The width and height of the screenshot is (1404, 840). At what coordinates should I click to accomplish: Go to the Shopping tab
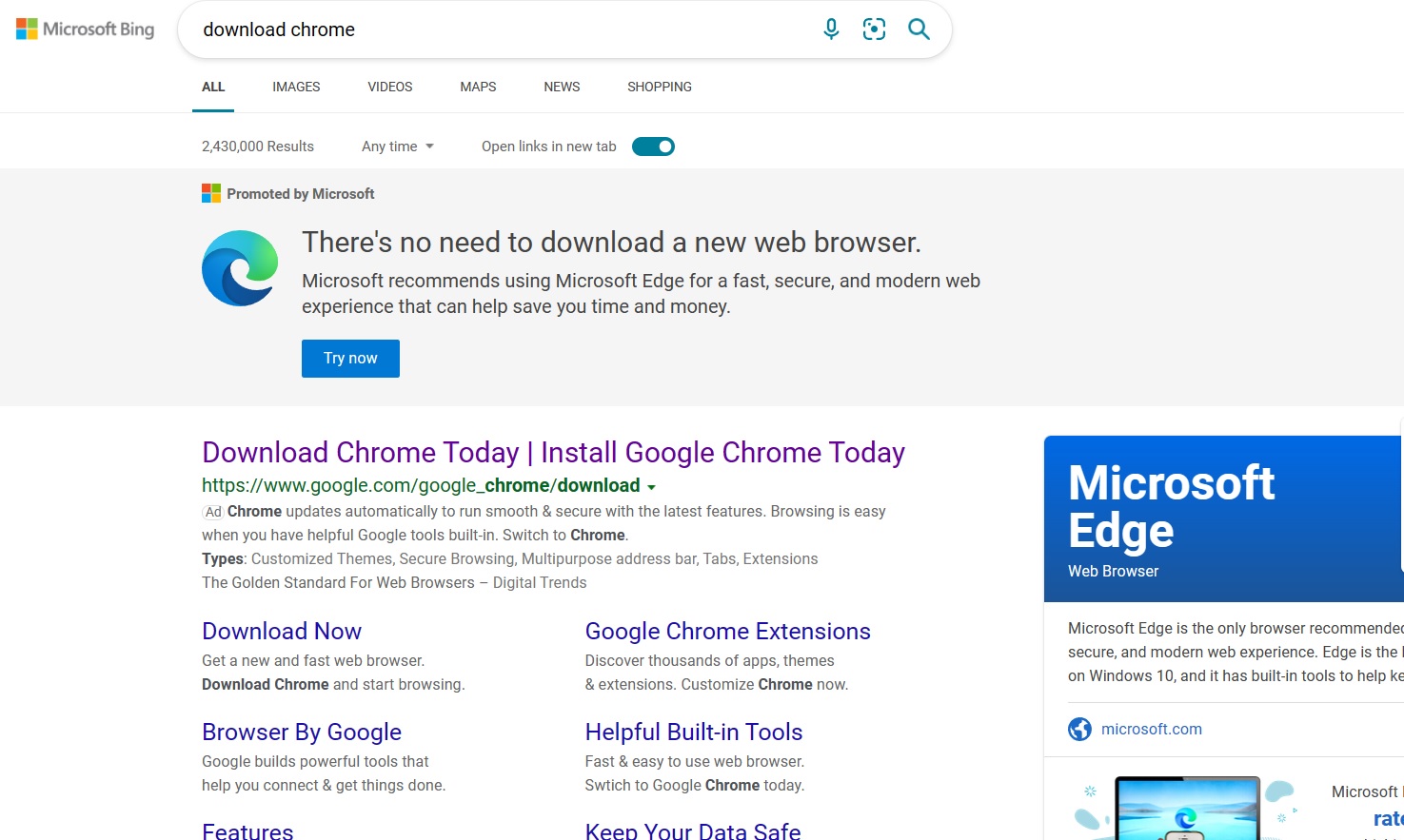pyautogui.click(x=659, y=87)
